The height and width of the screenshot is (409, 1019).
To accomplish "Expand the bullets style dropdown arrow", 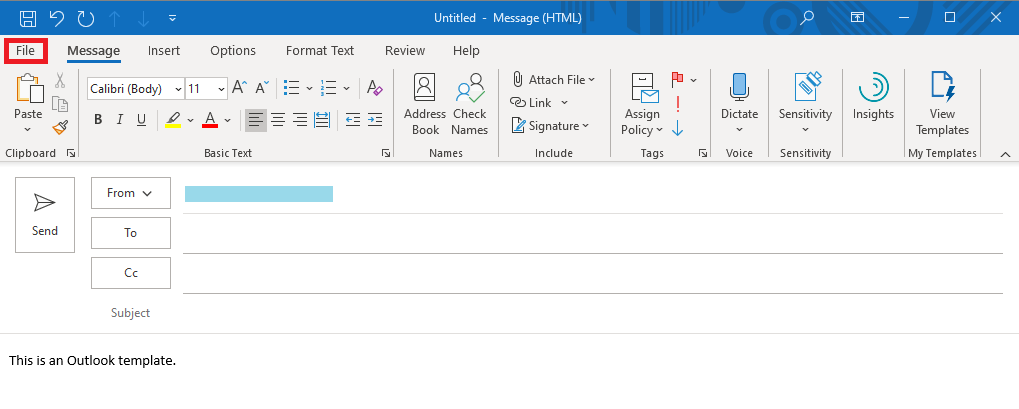I will [309, 88].
